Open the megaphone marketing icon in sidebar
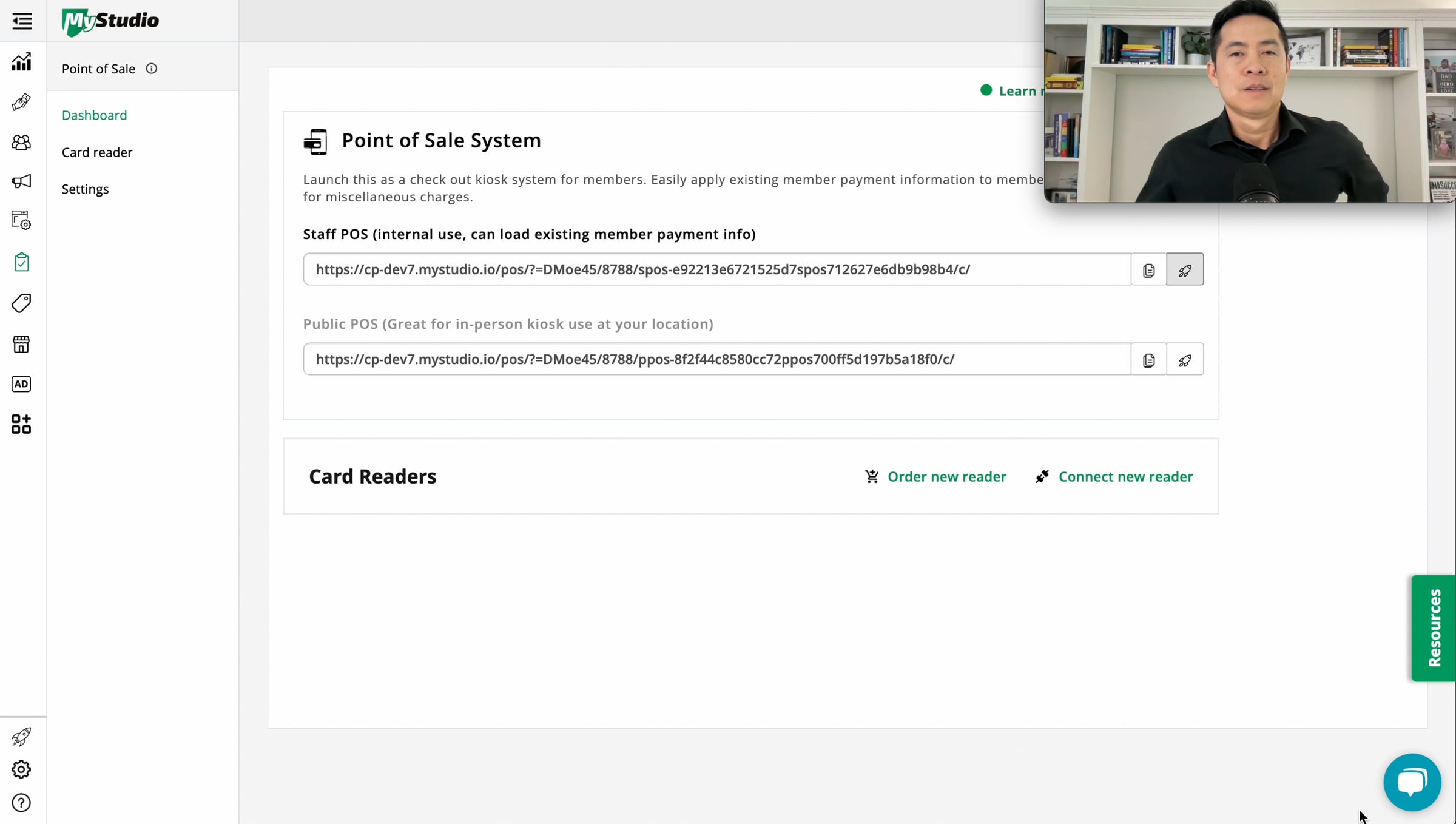This screenshot has height=824, width=1456. click(21, 181)
